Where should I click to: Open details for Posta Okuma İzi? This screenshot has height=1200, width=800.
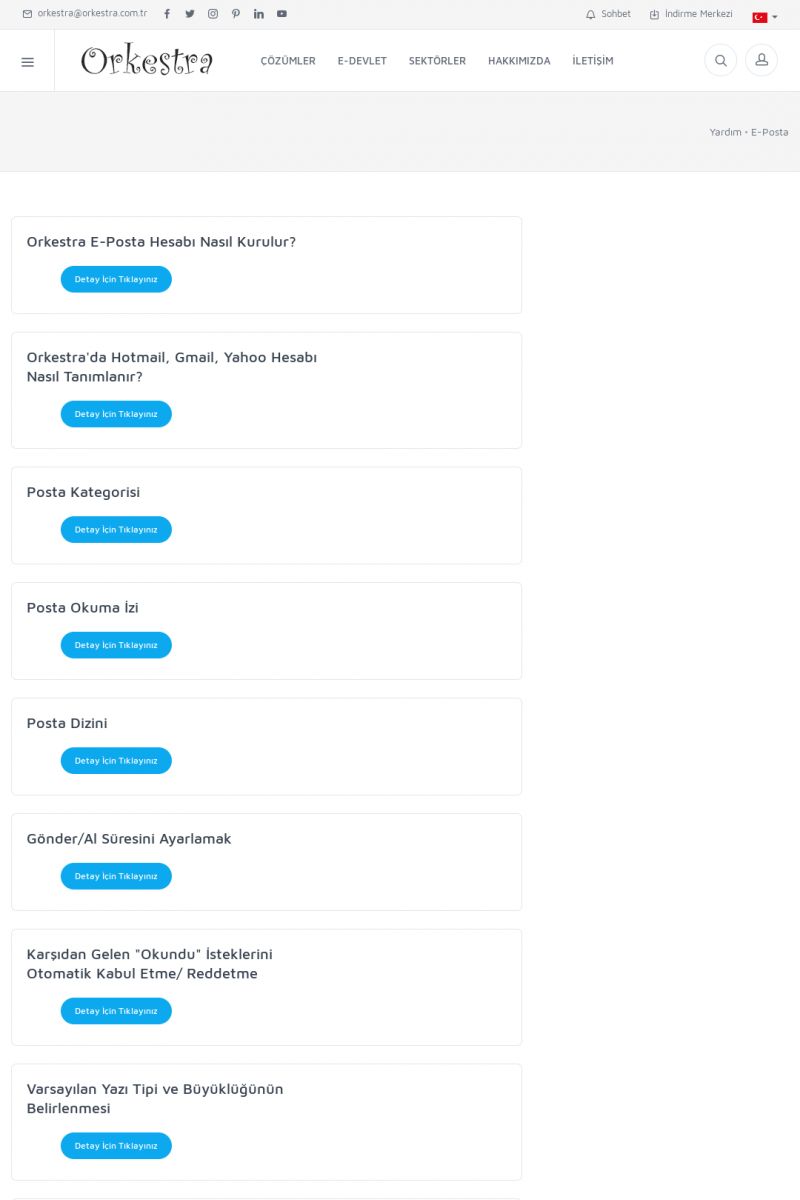[x=116, y=645]
